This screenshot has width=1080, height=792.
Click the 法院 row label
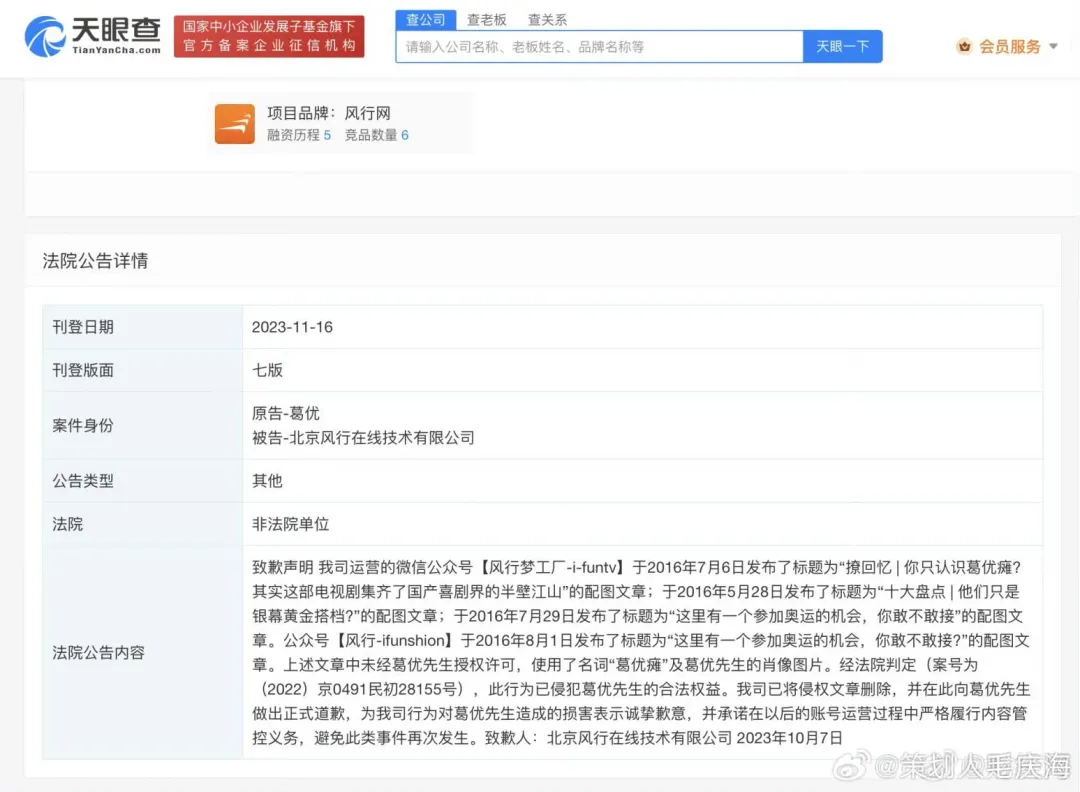pyautogui.click(x=68, y=524)
